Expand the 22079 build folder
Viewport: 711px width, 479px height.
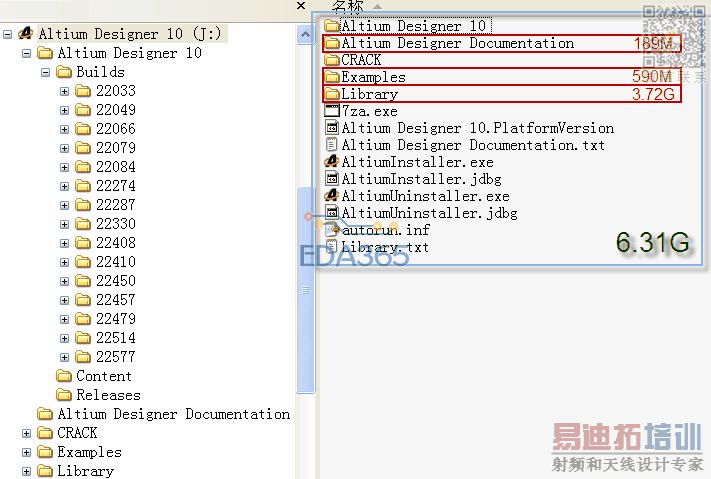click(64, 149)
